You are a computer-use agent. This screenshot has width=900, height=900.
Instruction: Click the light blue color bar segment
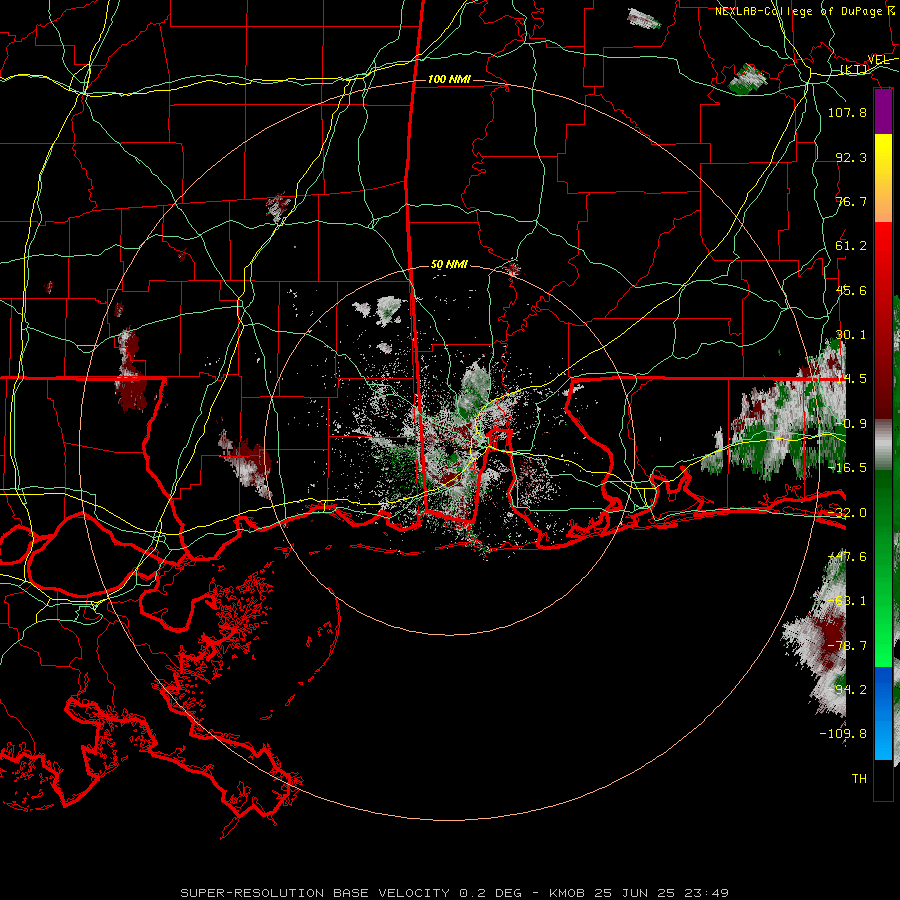883,738
